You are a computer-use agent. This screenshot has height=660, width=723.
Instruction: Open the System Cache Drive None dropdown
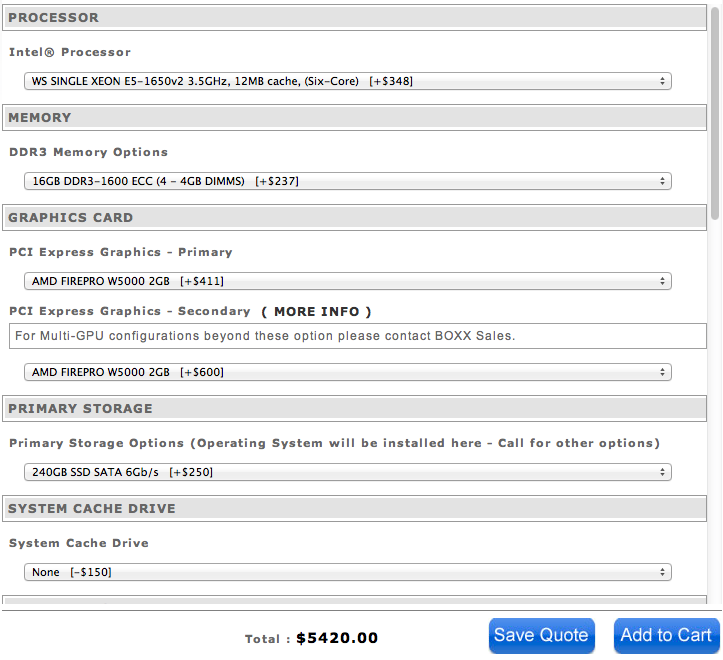[348, 572]
